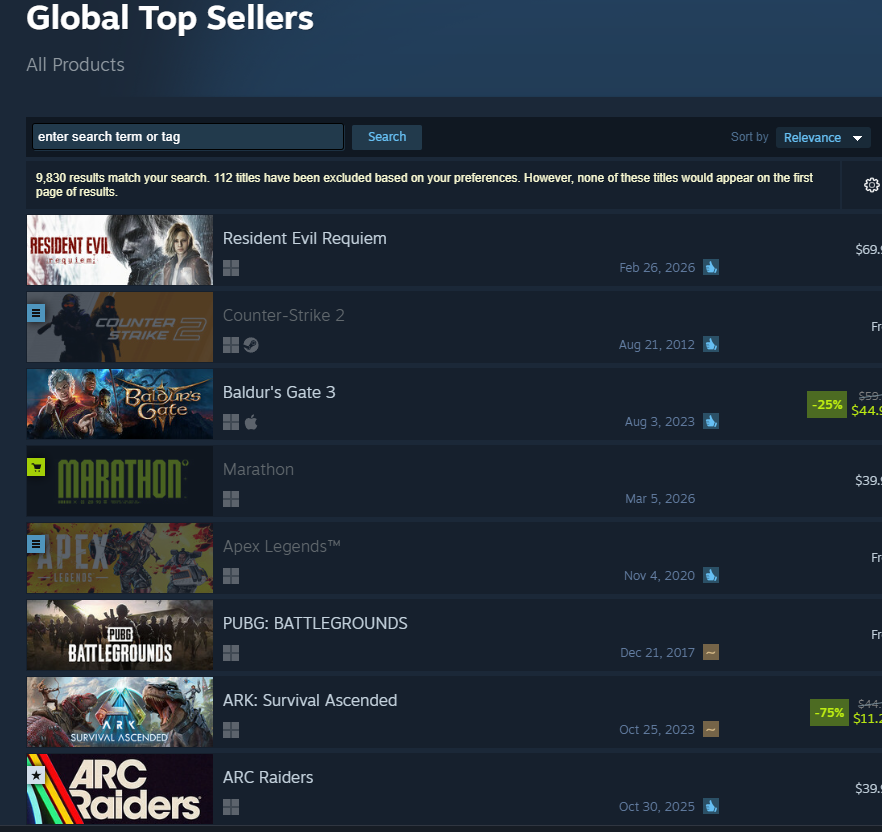The width and height of the screenshot is (882, 832).
Task: Focus the enter search term or tag field
Action: click(188, 137)
